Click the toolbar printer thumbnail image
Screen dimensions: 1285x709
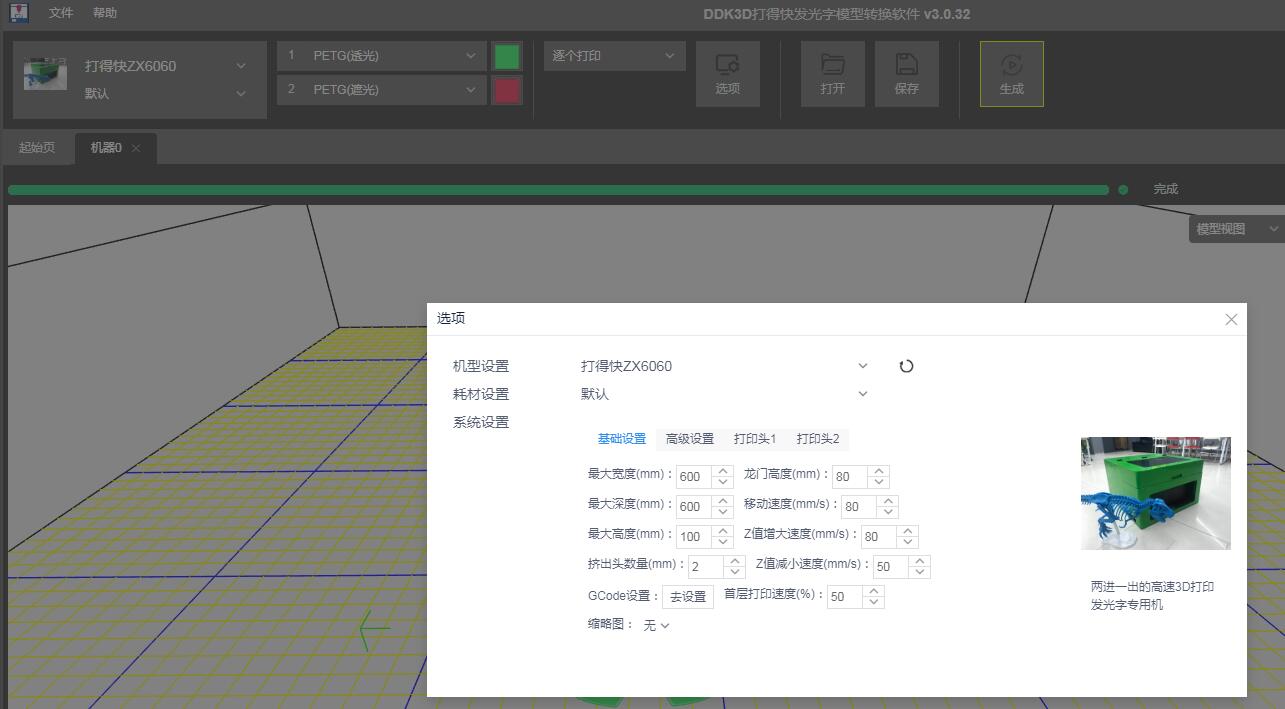(x=45, y=75)
